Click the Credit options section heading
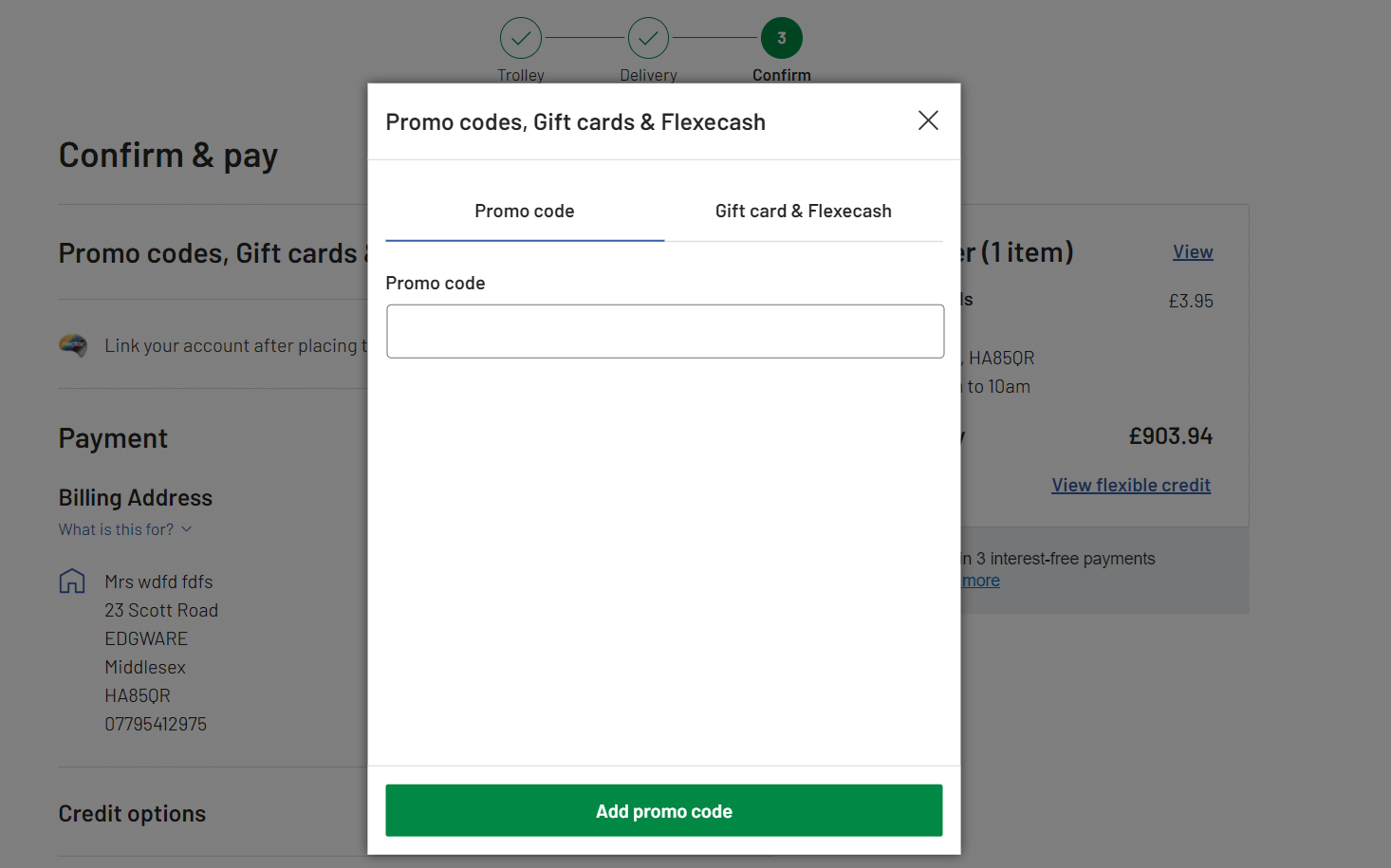The height and width of the screenshot is (868, 1391). coord(132,813)
